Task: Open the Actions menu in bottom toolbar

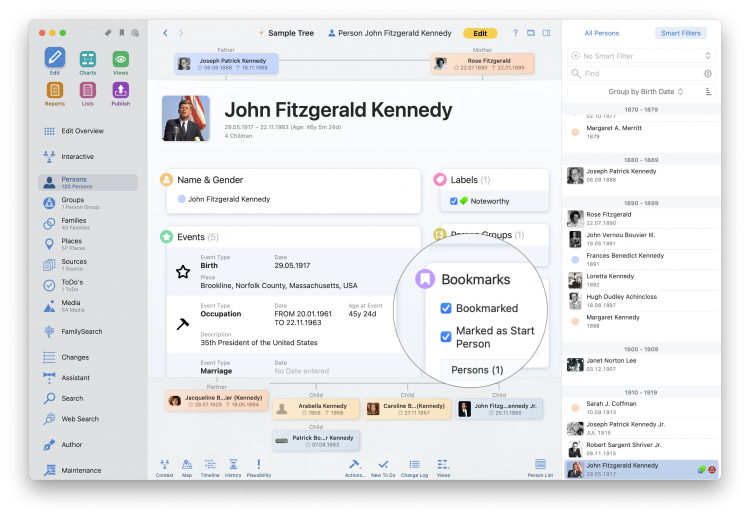Action: (x=354, y=468)
